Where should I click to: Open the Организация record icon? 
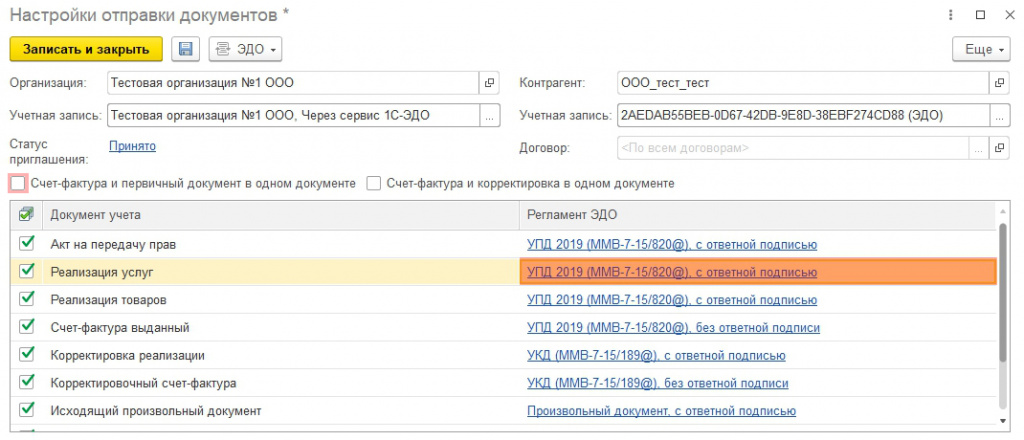tap(489, 82)
